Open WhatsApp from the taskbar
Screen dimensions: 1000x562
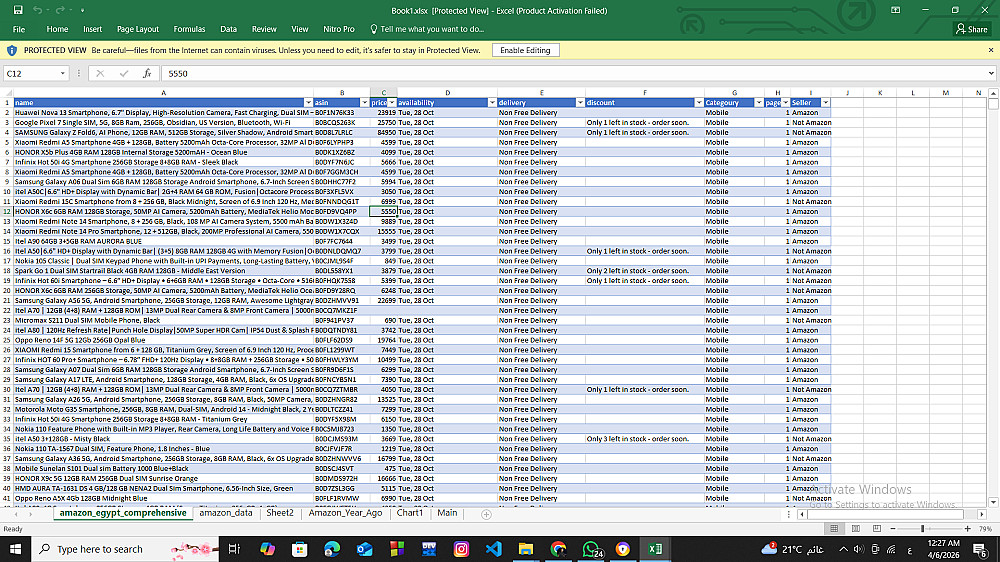(592, 549)
